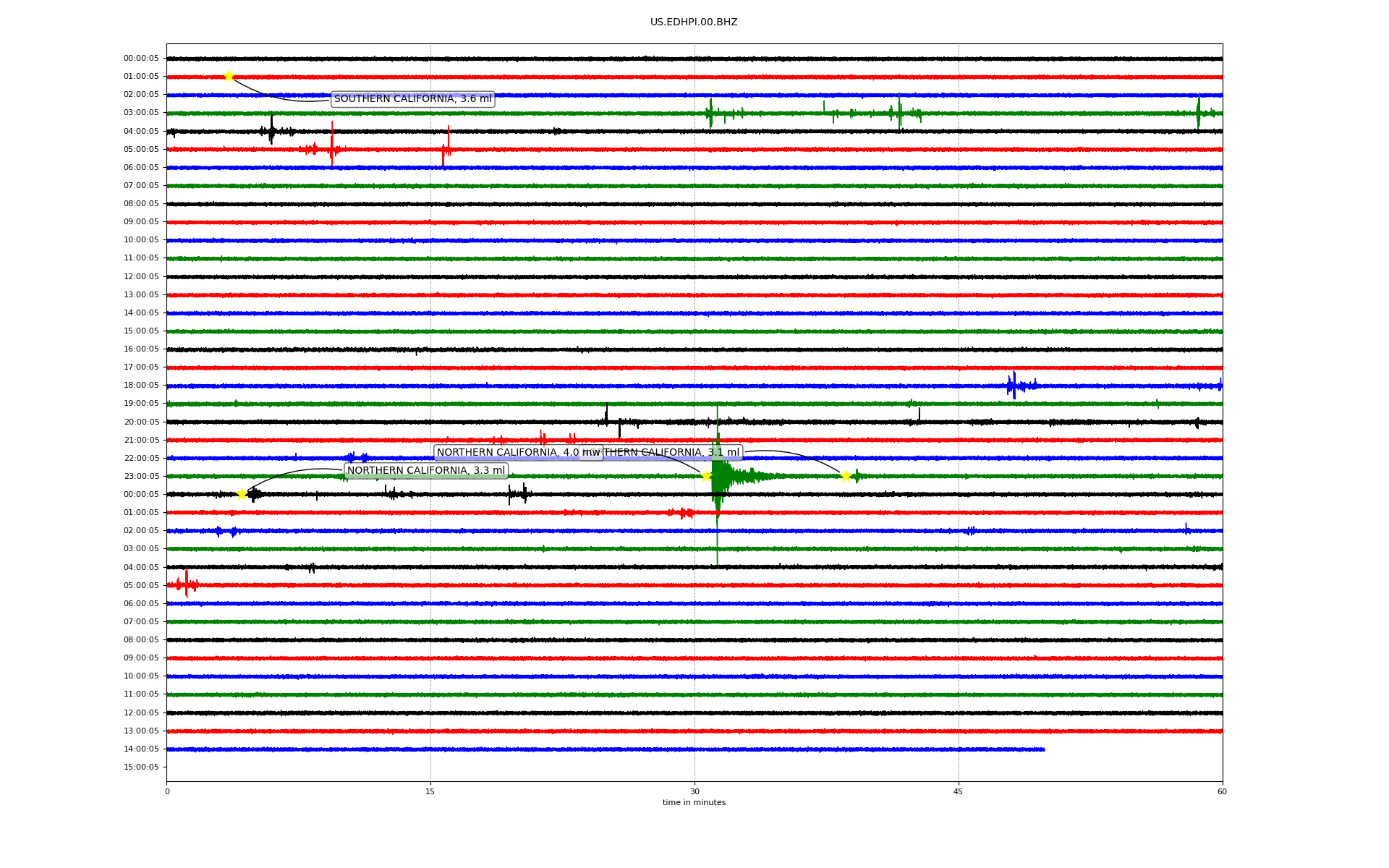The image size is (1389, 868).
Task: Click the 30 tick on the x-axis
Action: 694,791
